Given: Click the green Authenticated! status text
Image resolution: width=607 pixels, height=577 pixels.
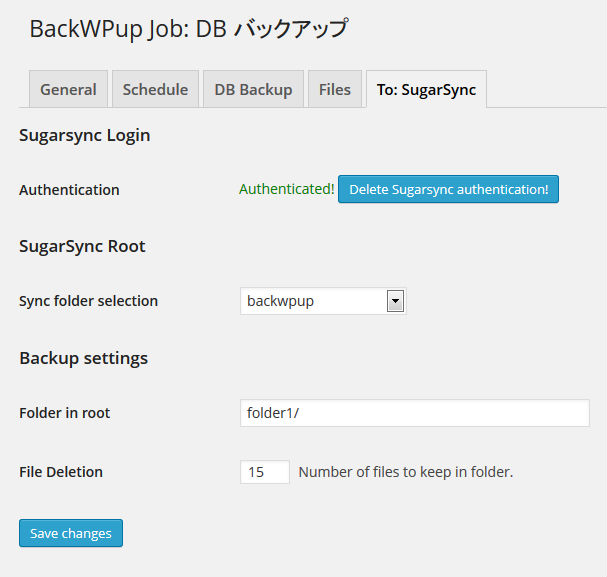Looking at the screenshot, I should [286, 189].
